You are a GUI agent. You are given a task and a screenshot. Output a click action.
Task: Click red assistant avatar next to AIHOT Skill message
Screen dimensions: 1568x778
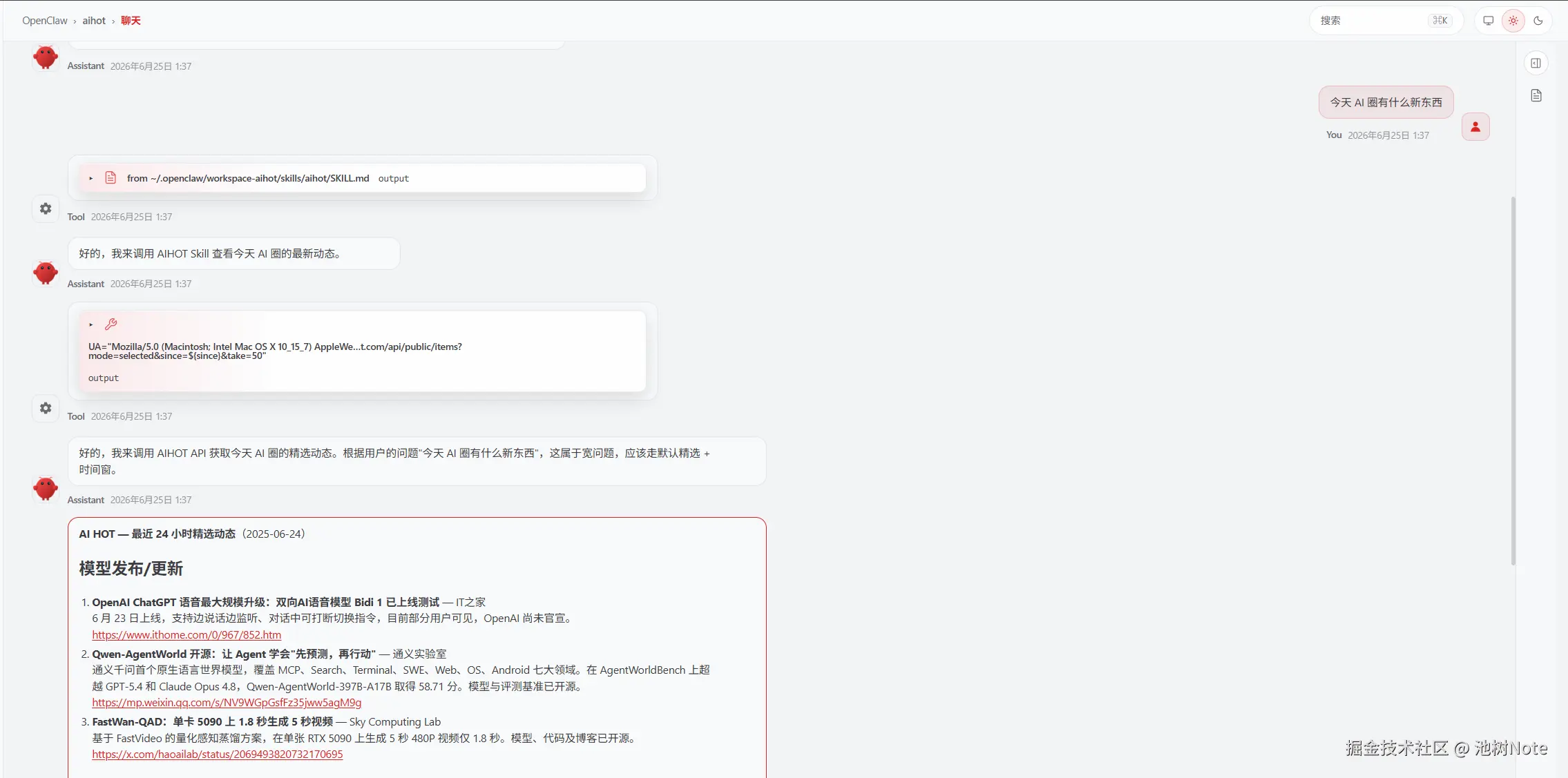[x=46, y=273]
